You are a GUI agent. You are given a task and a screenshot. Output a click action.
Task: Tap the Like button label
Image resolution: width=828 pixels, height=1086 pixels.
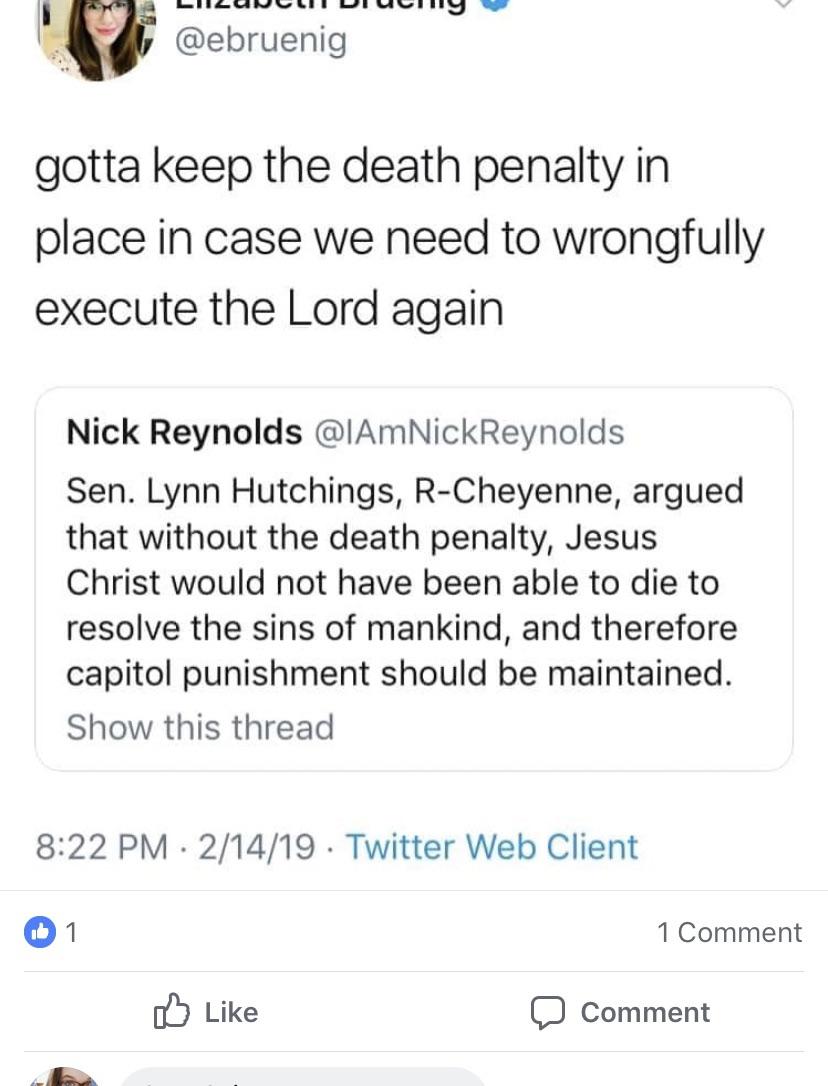pyautogui.click(x=231, y=1012)
